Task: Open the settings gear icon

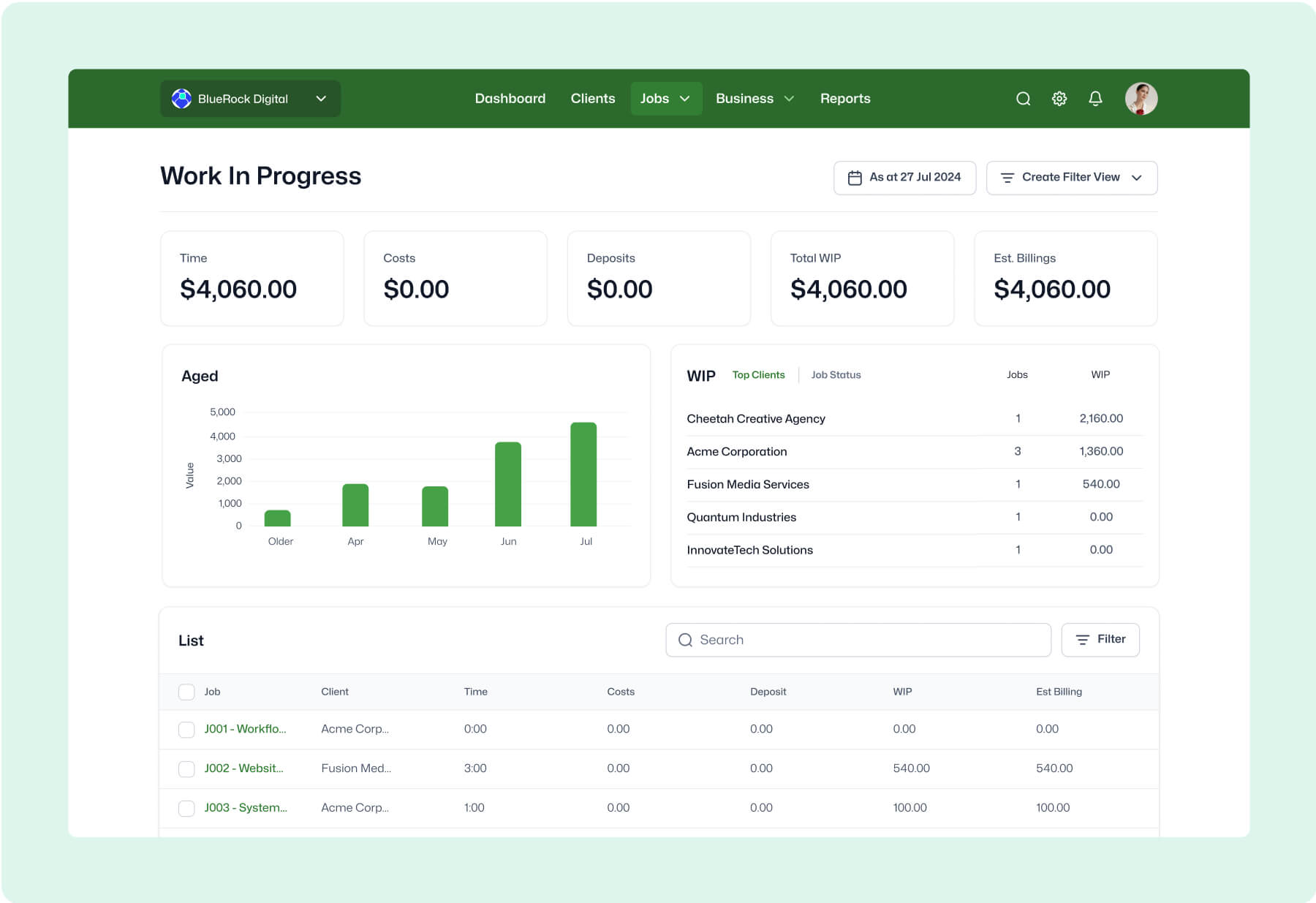Action: click(1059, 98)
